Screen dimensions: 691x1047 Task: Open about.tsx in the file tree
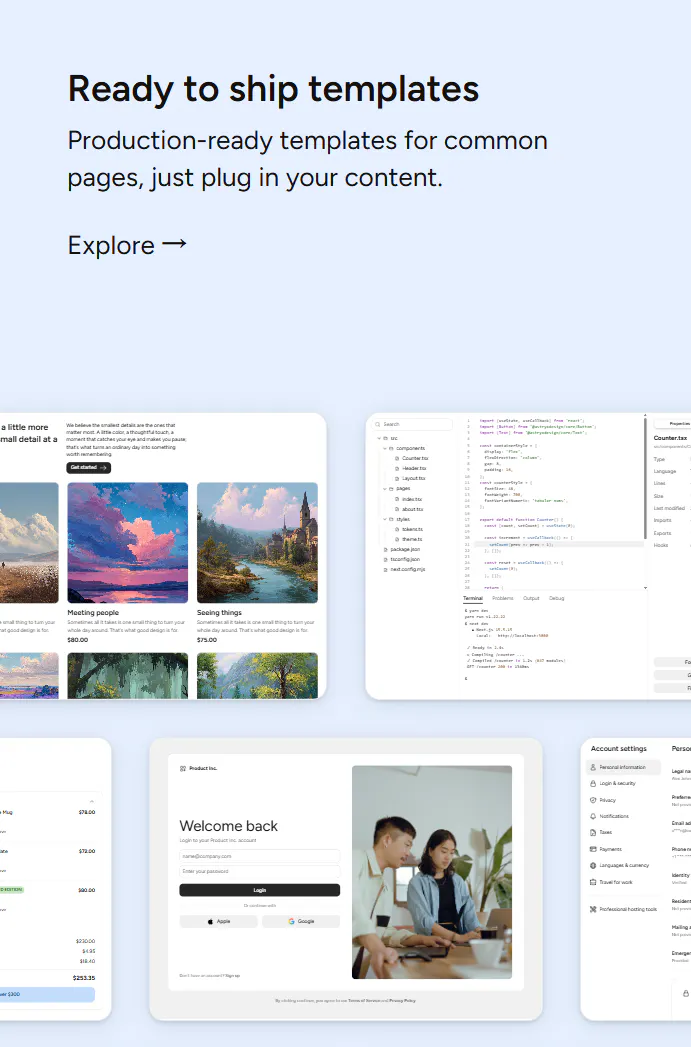(x=409, y=509)
